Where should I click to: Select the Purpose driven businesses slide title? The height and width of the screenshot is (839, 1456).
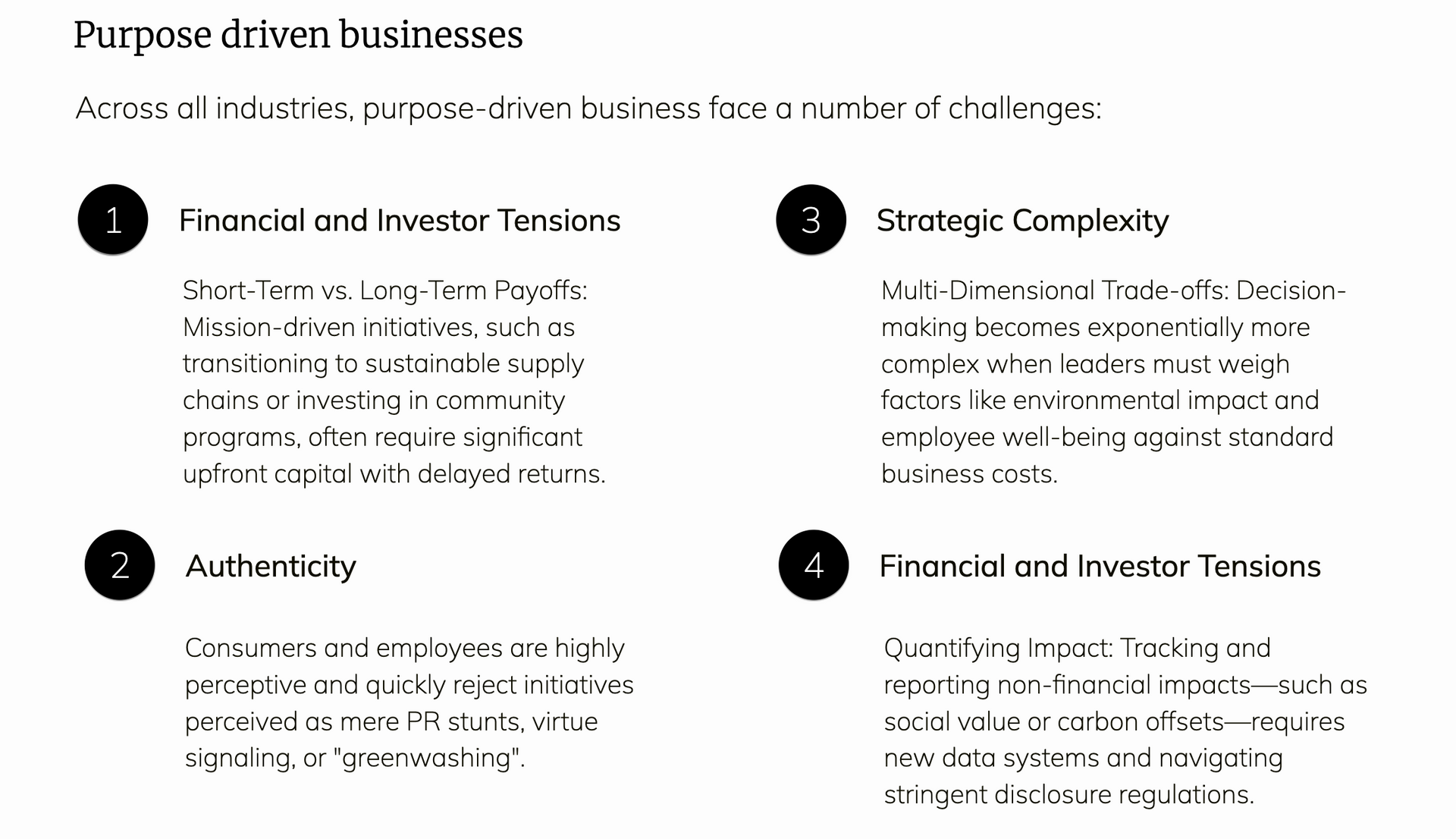(x=298, y=36)
